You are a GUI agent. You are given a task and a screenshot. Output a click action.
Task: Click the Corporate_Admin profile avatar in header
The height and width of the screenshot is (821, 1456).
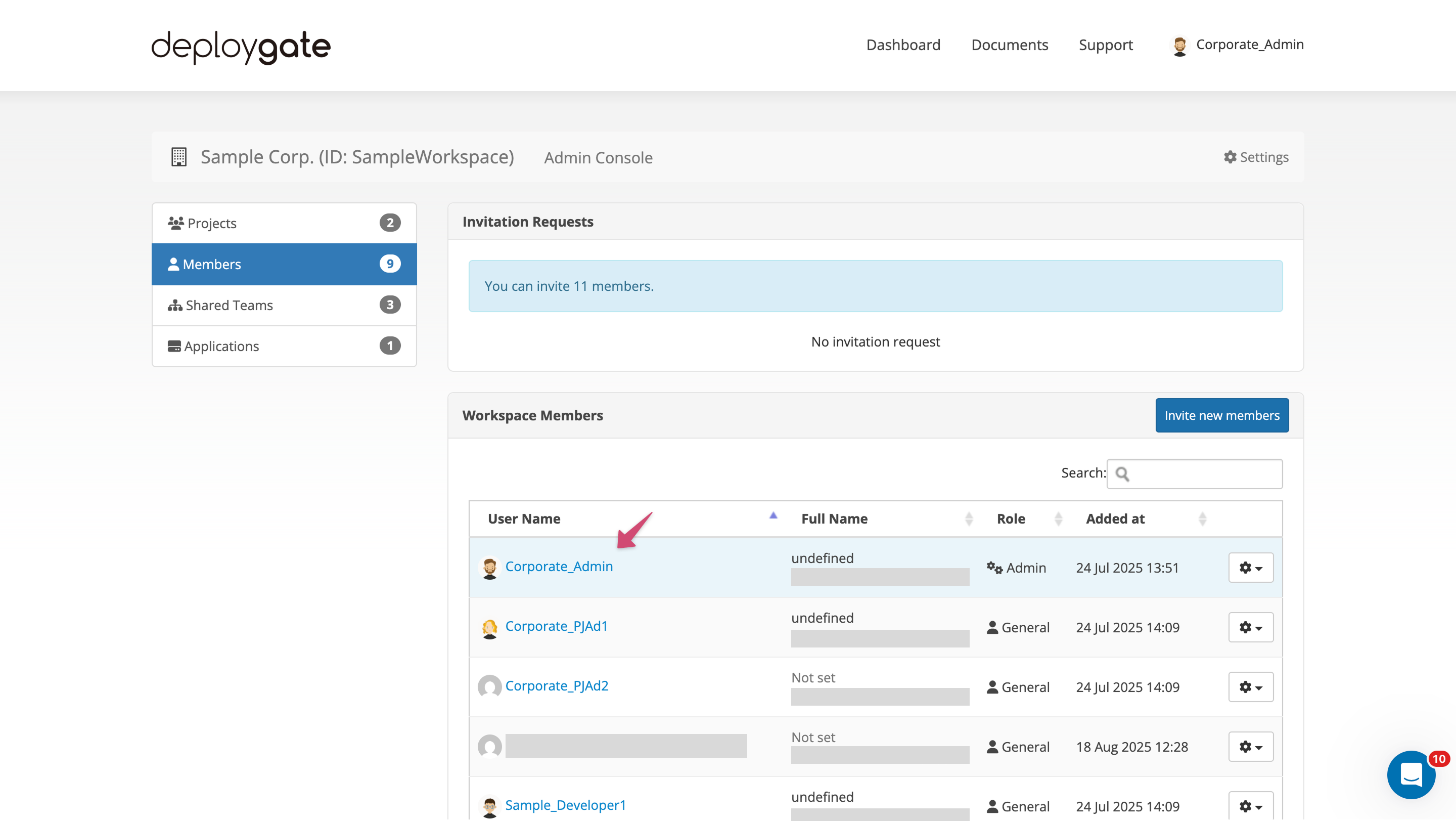(1180, 45)
